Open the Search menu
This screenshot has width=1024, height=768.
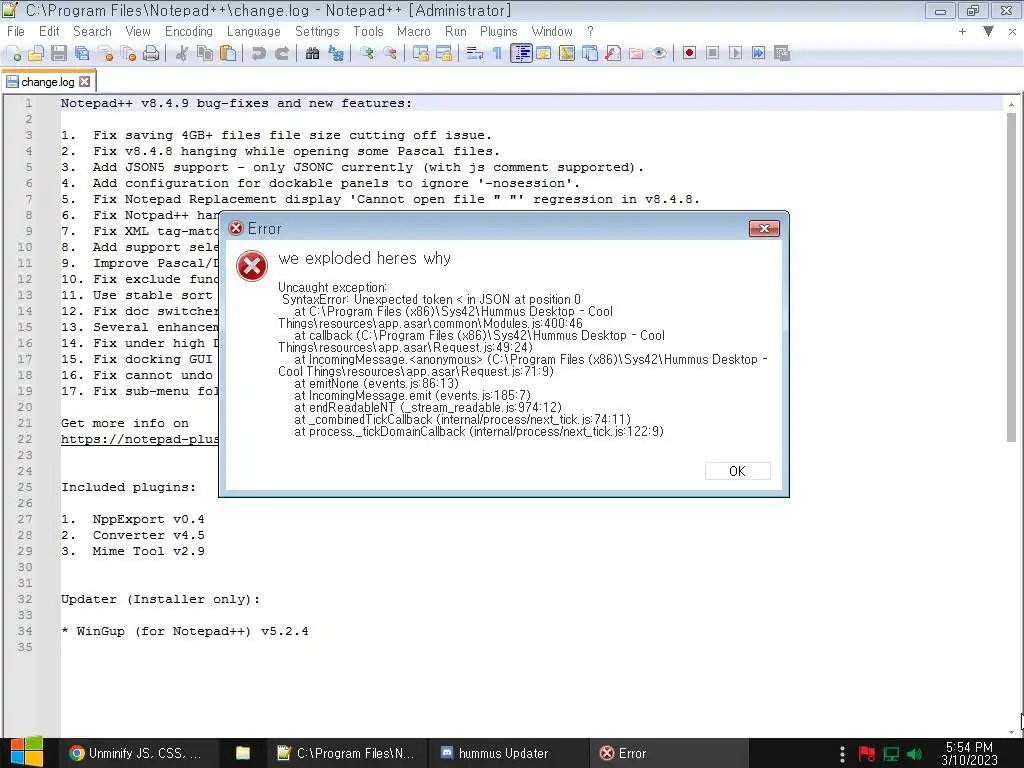pos(92,31)
